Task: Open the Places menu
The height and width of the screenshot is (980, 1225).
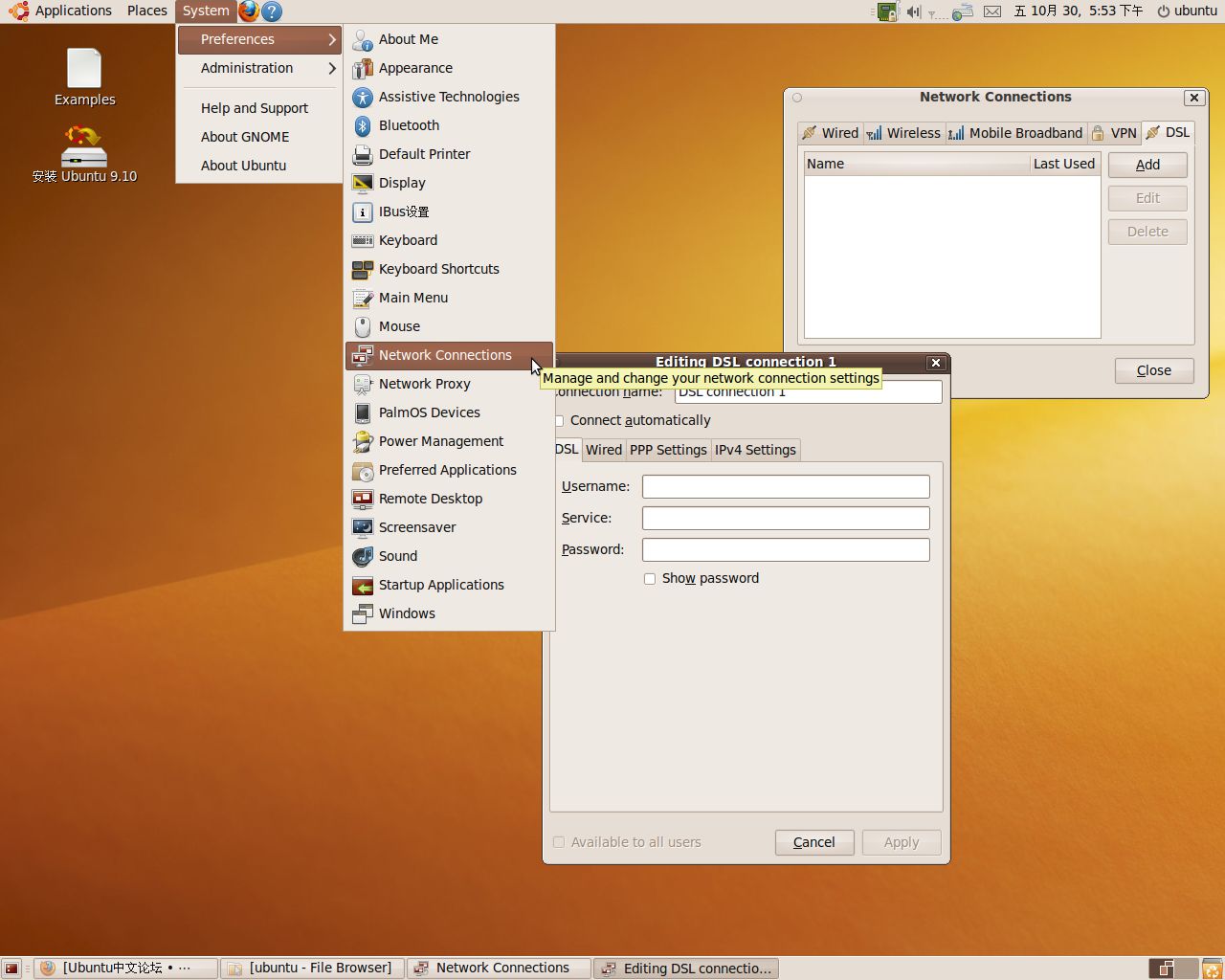Action: (147, 11)
